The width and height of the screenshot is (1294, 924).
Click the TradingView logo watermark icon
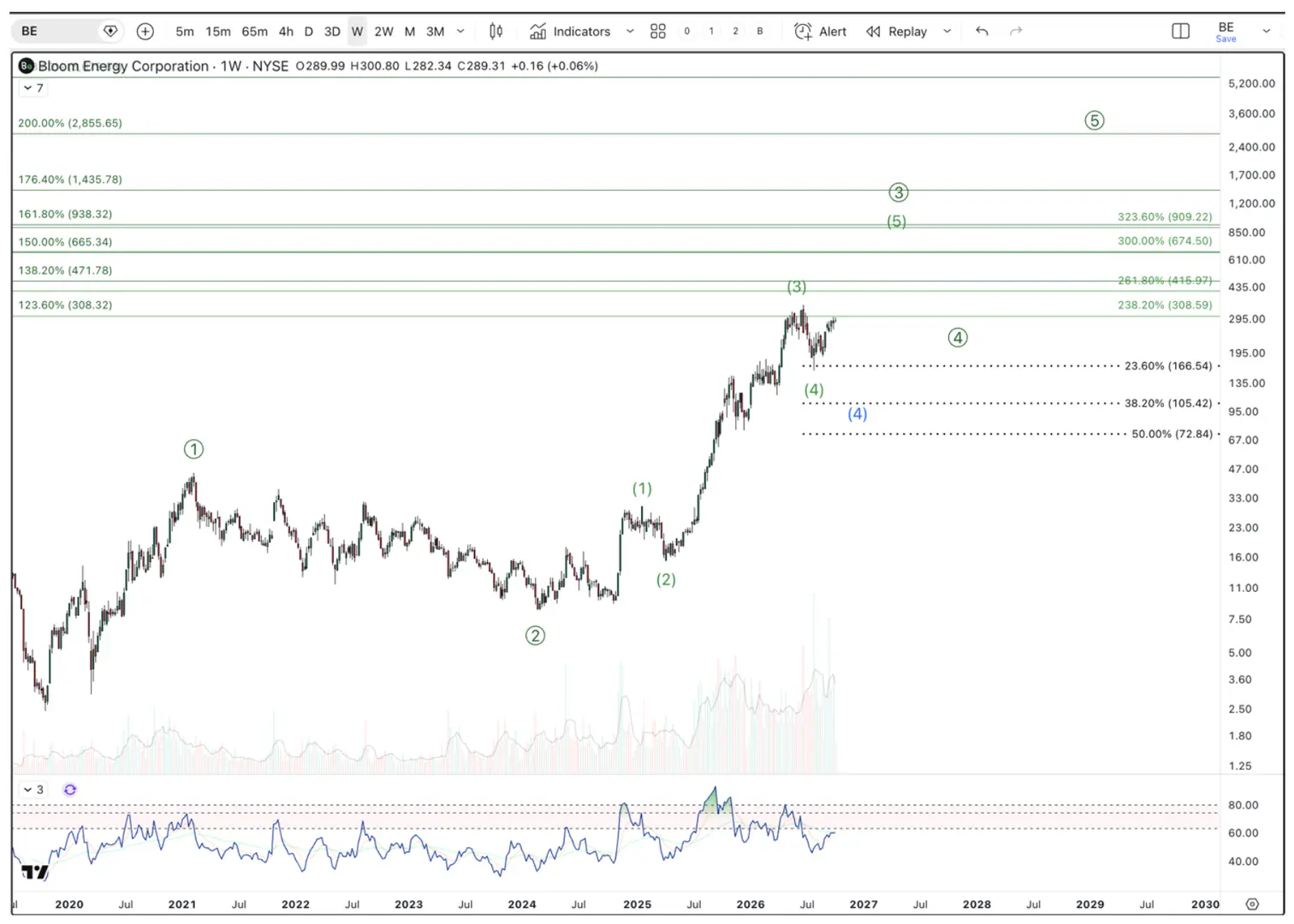(35, 872)
